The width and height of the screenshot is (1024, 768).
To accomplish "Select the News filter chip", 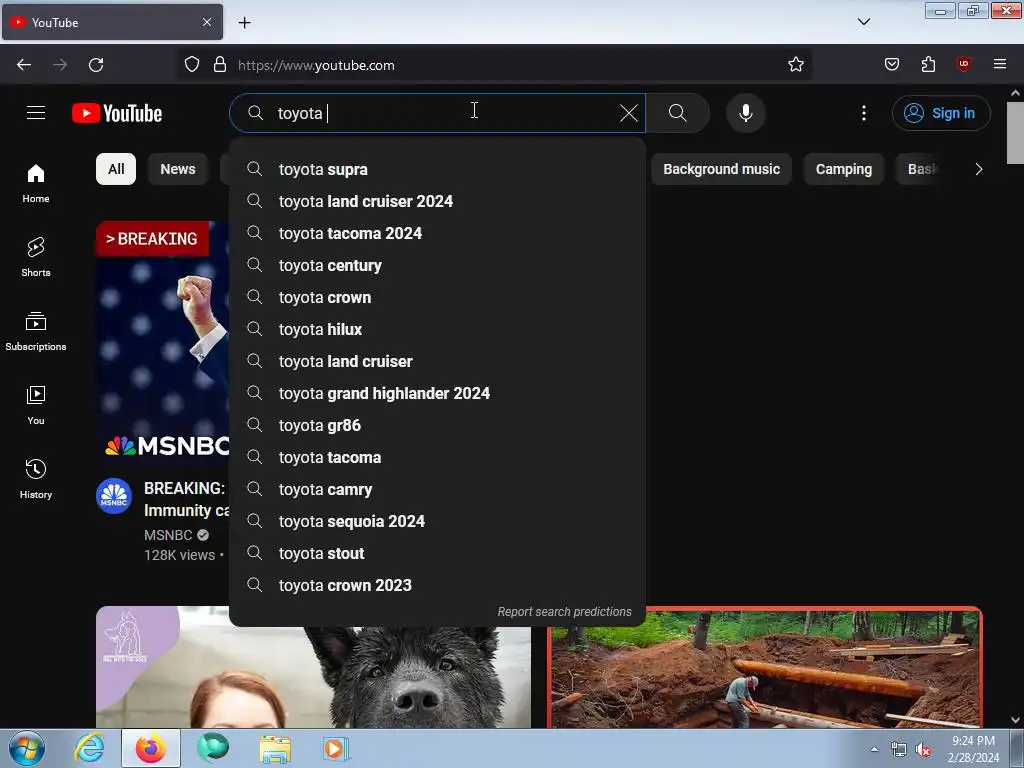I will pyautogui.click(x=178, y=169).
